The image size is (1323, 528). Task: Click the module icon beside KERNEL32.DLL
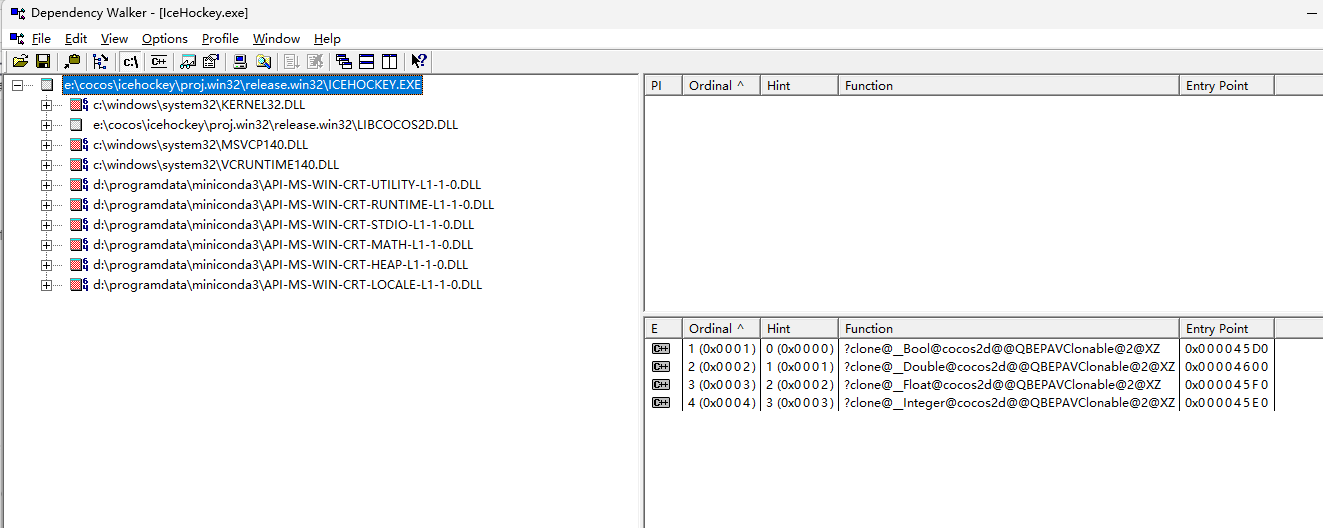79,105
